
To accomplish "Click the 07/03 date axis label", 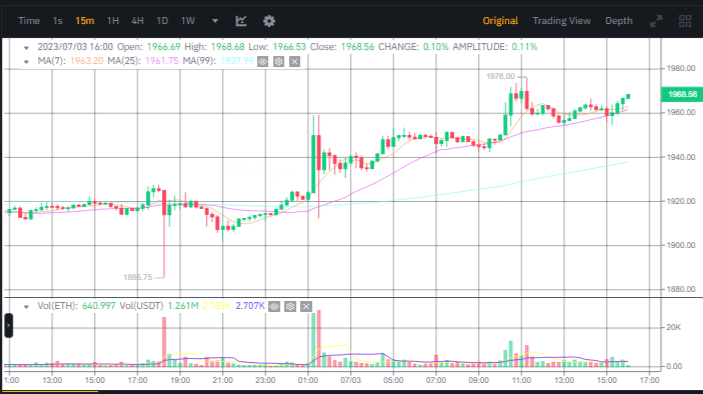I will pos(351,381).
